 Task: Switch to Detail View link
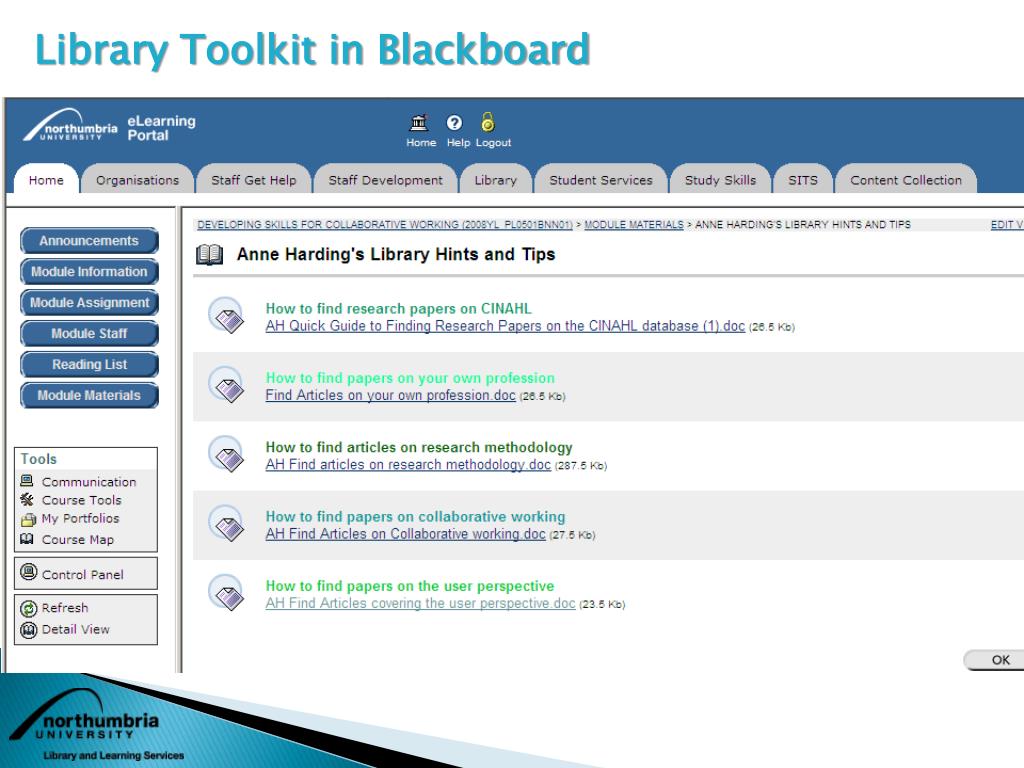pyautogui.click(x=76, y=630)
